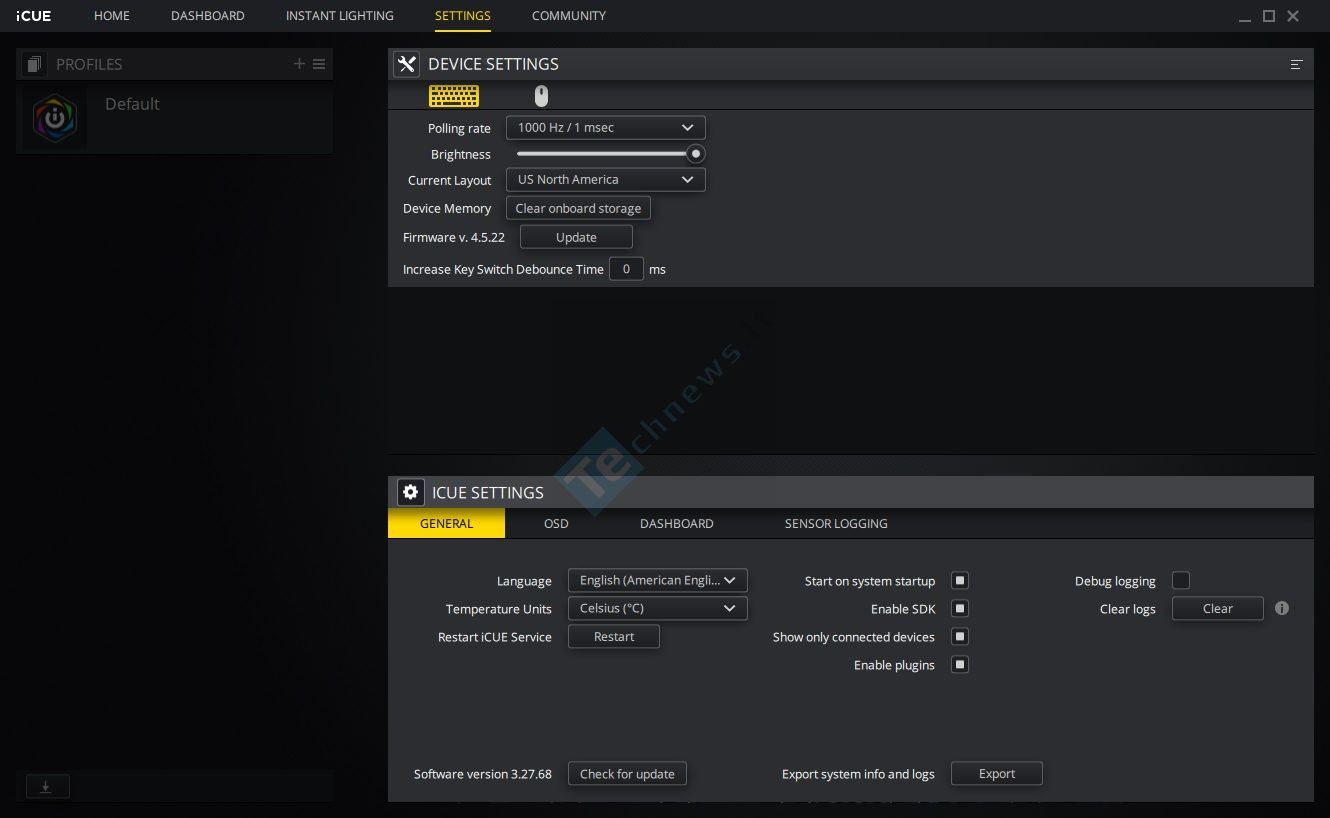1330x818 pixels.
Task: Click the Export system info button
Action: pos(997,773)
